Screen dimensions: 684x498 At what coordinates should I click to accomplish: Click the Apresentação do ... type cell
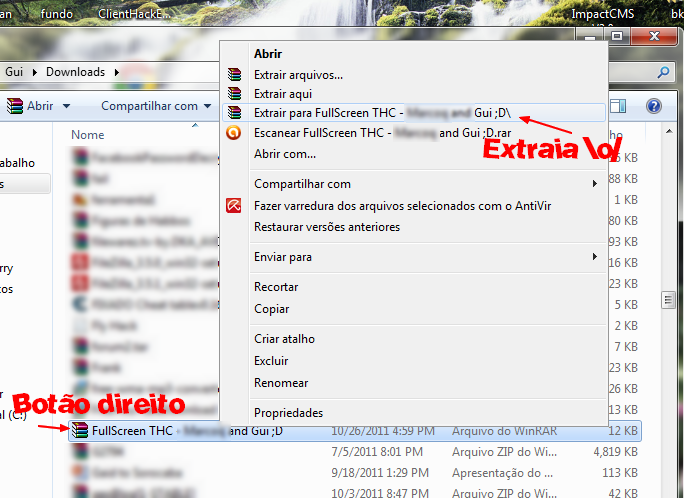pos(502,473)
